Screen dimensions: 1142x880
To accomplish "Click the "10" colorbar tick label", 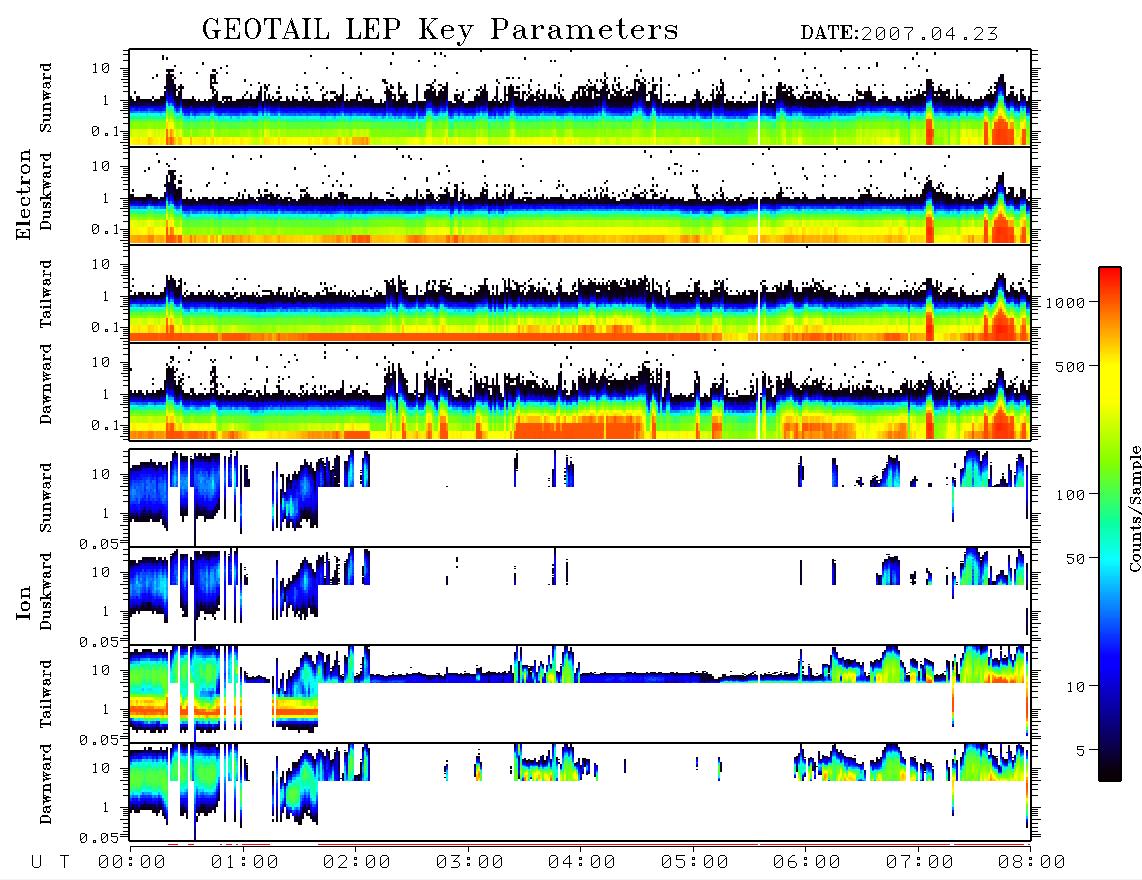I will (1075, 687).
